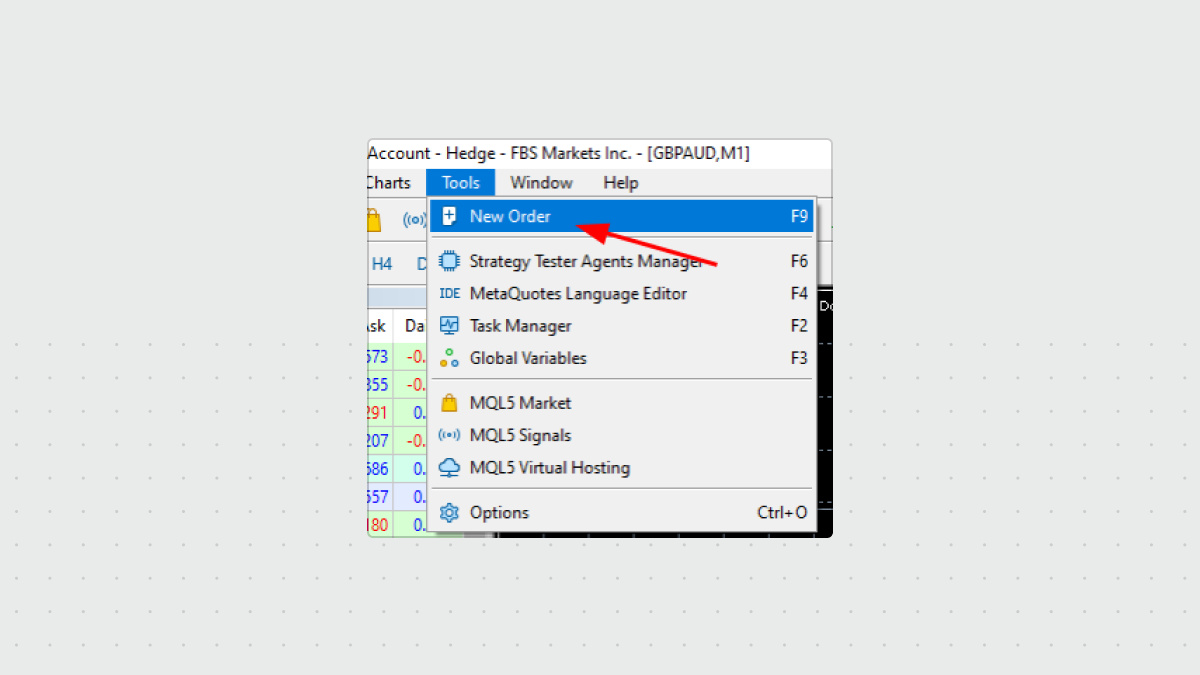Open Task Manager from Tools menu
The height and width of the screenshot is (675, 1200).
(520, 326)
